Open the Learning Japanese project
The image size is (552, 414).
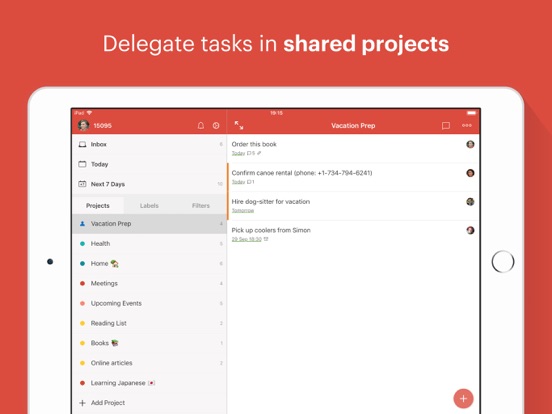150,383
